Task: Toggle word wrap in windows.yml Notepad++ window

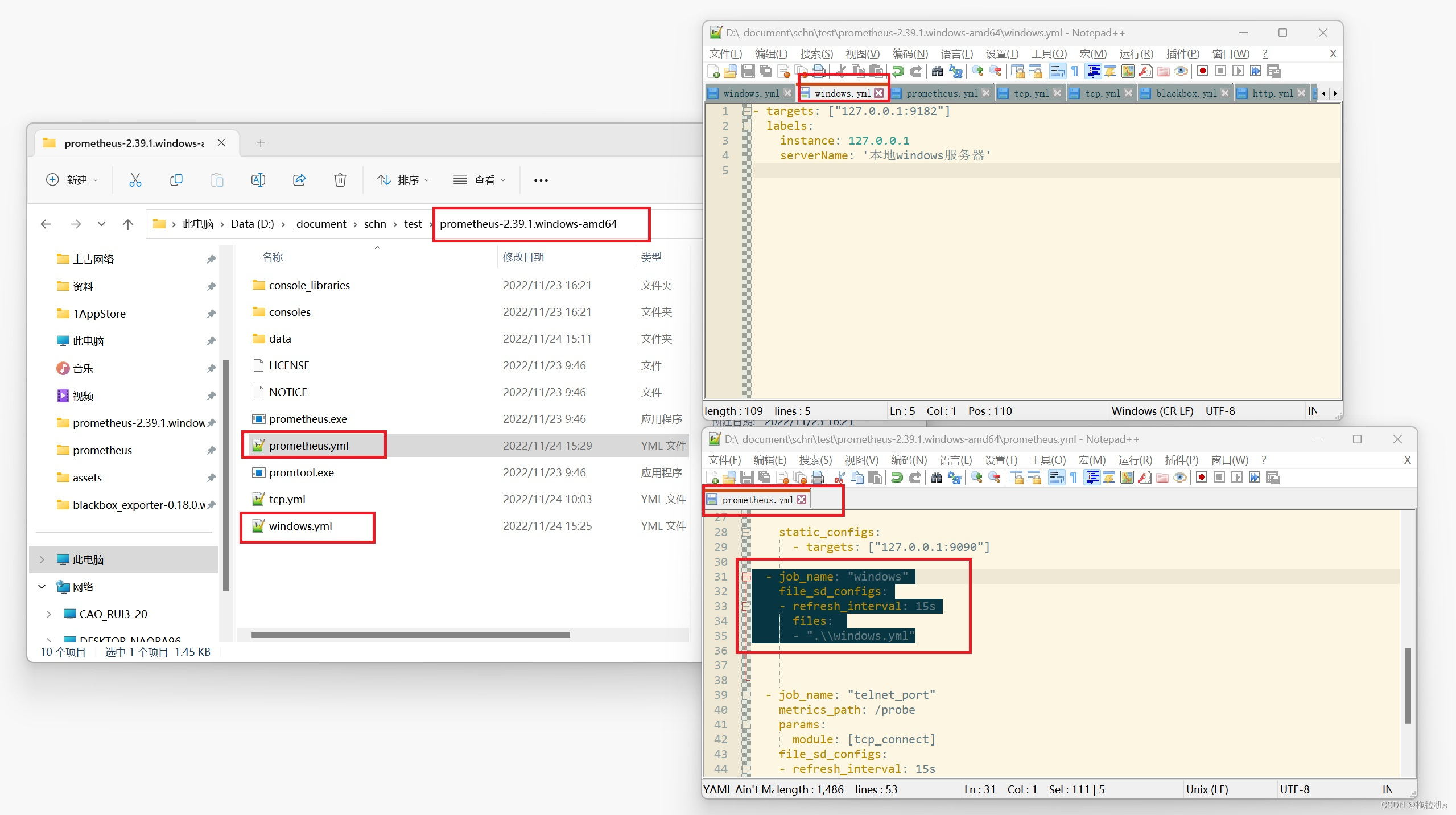Action: pos(1057,71)
